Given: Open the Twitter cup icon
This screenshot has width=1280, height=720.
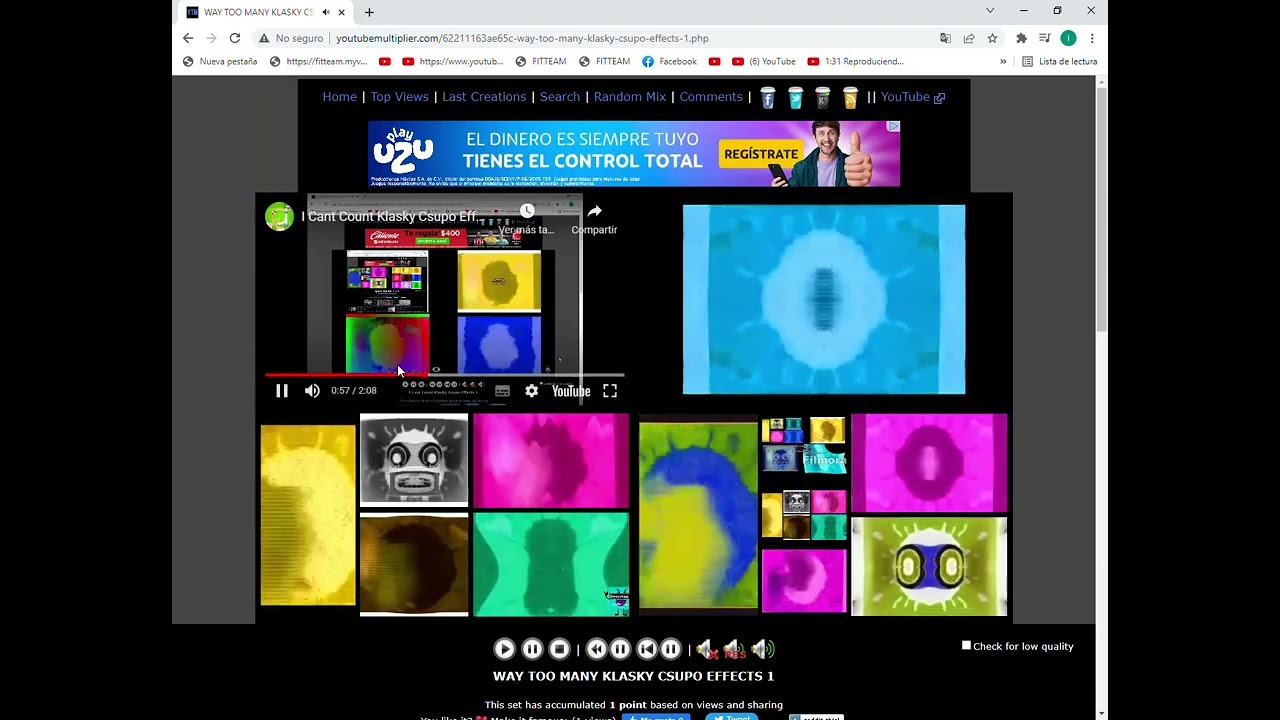Looking at the screenshot, I should click(795, 97).
